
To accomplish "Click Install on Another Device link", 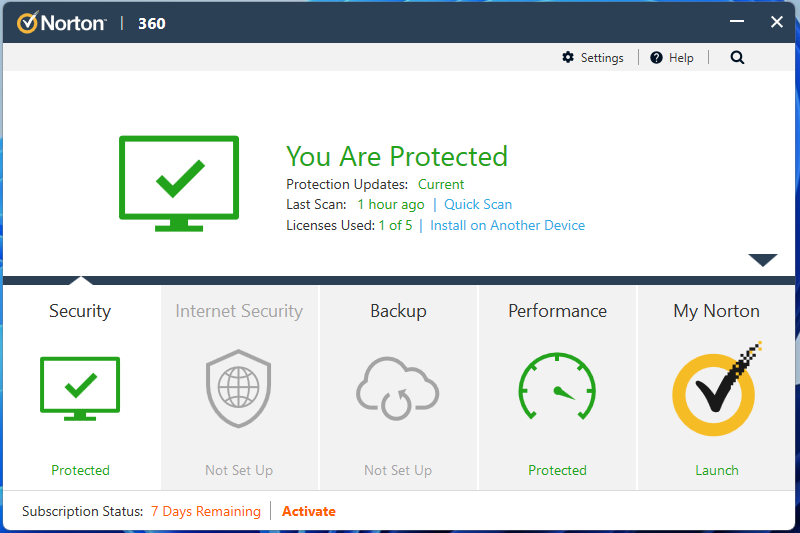I will (507, 225).
